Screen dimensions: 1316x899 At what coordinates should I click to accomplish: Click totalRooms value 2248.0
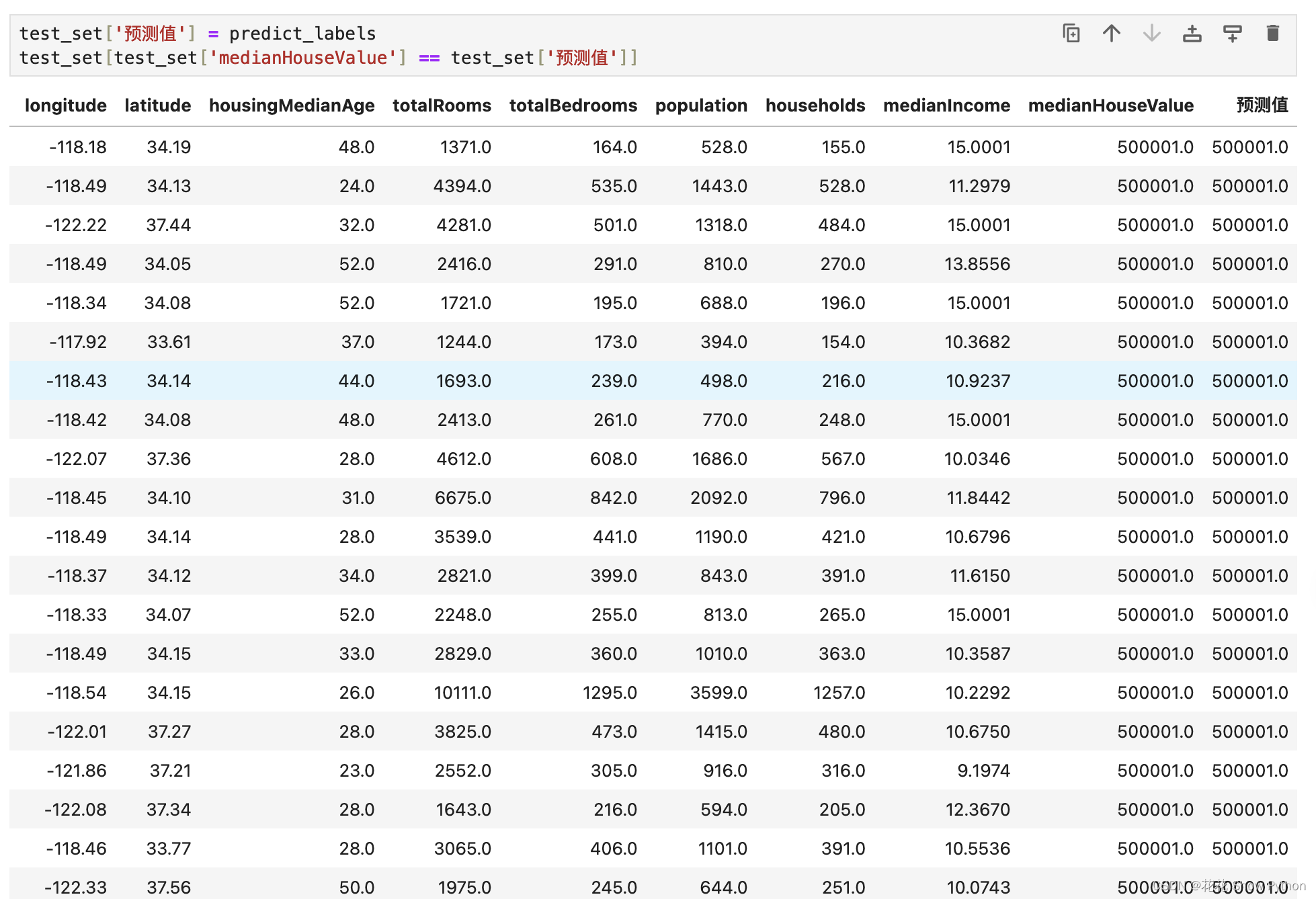pyautogui.click(x=462, y=615)
